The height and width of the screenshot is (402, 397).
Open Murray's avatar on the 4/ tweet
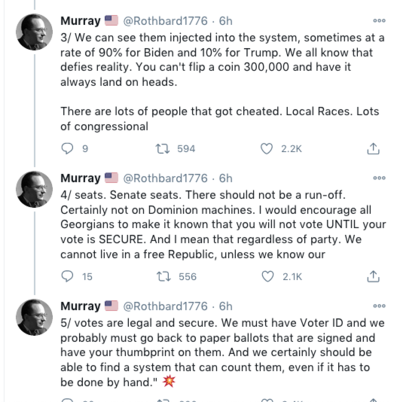click(x=34, y=190)
